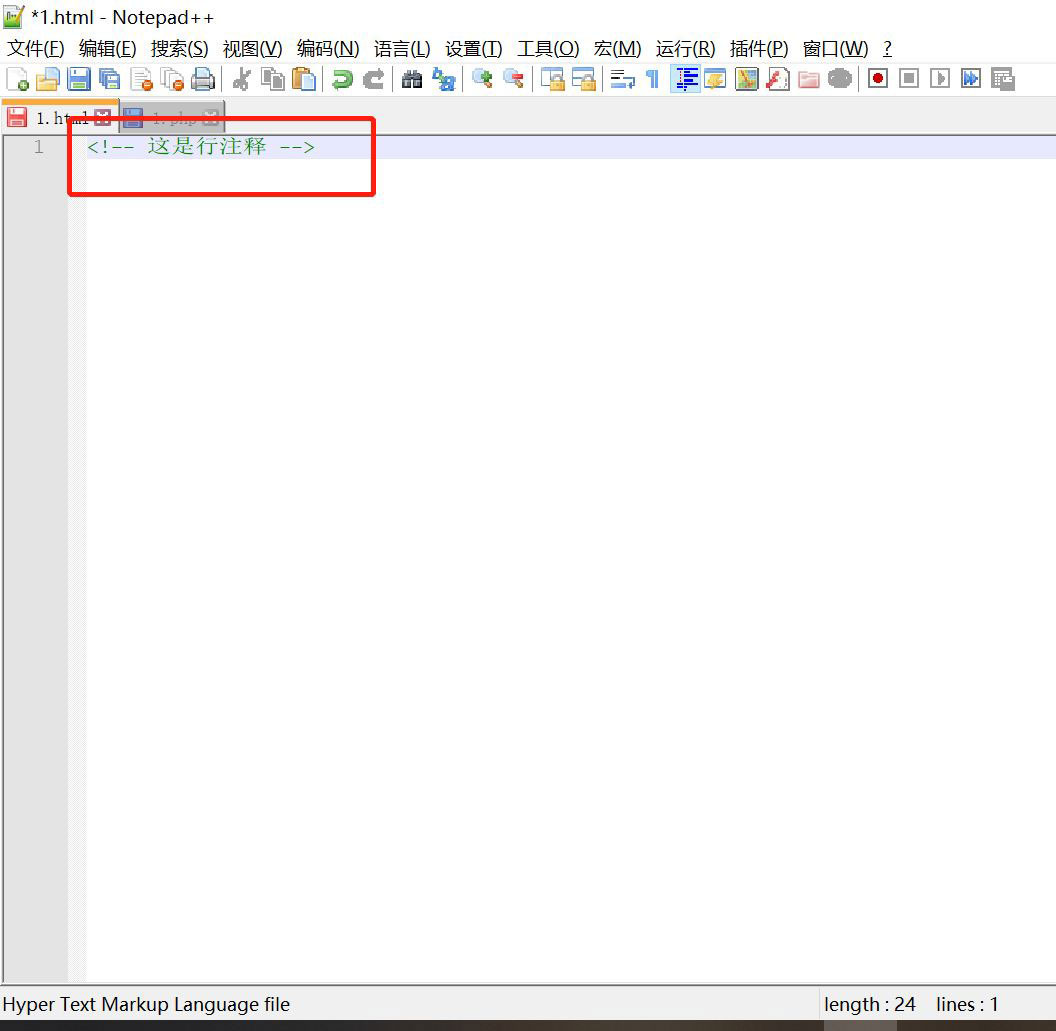The height and width of the screenshot is (1031, 1056).
Task: Toggle show all characters pilcrow icon
Action: (x=652, y=79)
